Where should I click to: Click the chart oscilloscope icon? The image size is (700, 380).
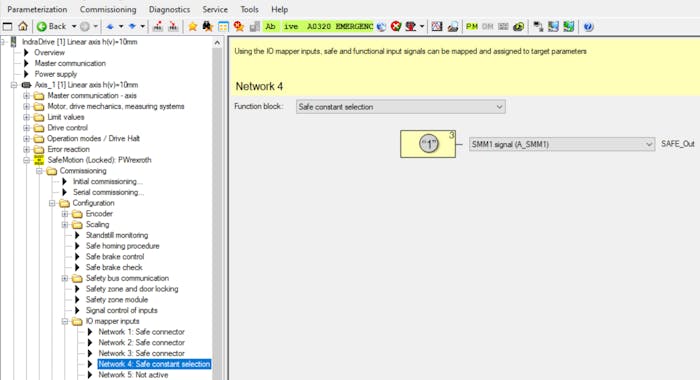coord(437,26)
